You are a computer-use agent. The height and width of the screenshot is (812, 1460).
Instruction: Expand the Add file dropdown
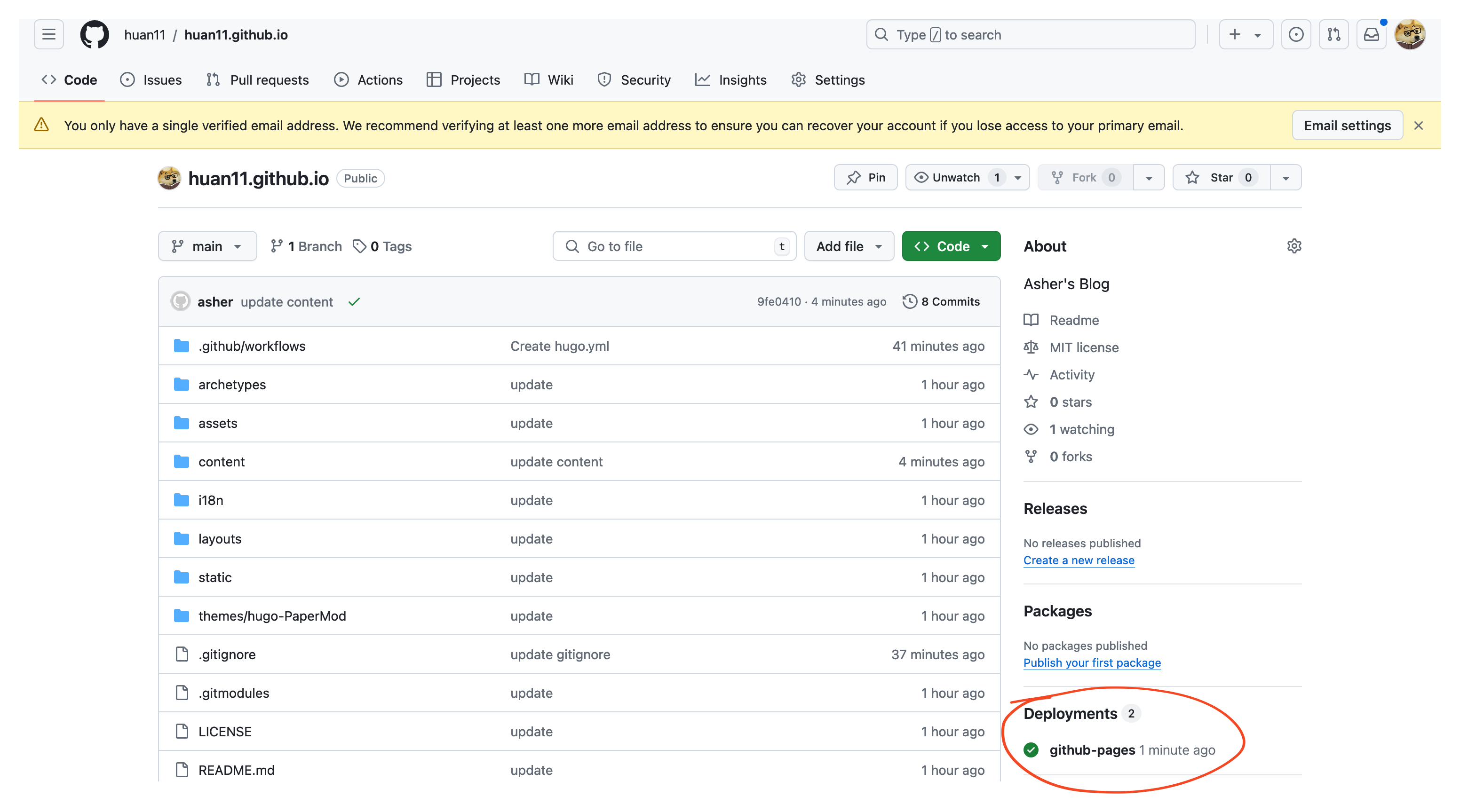[x=849, y=246]
